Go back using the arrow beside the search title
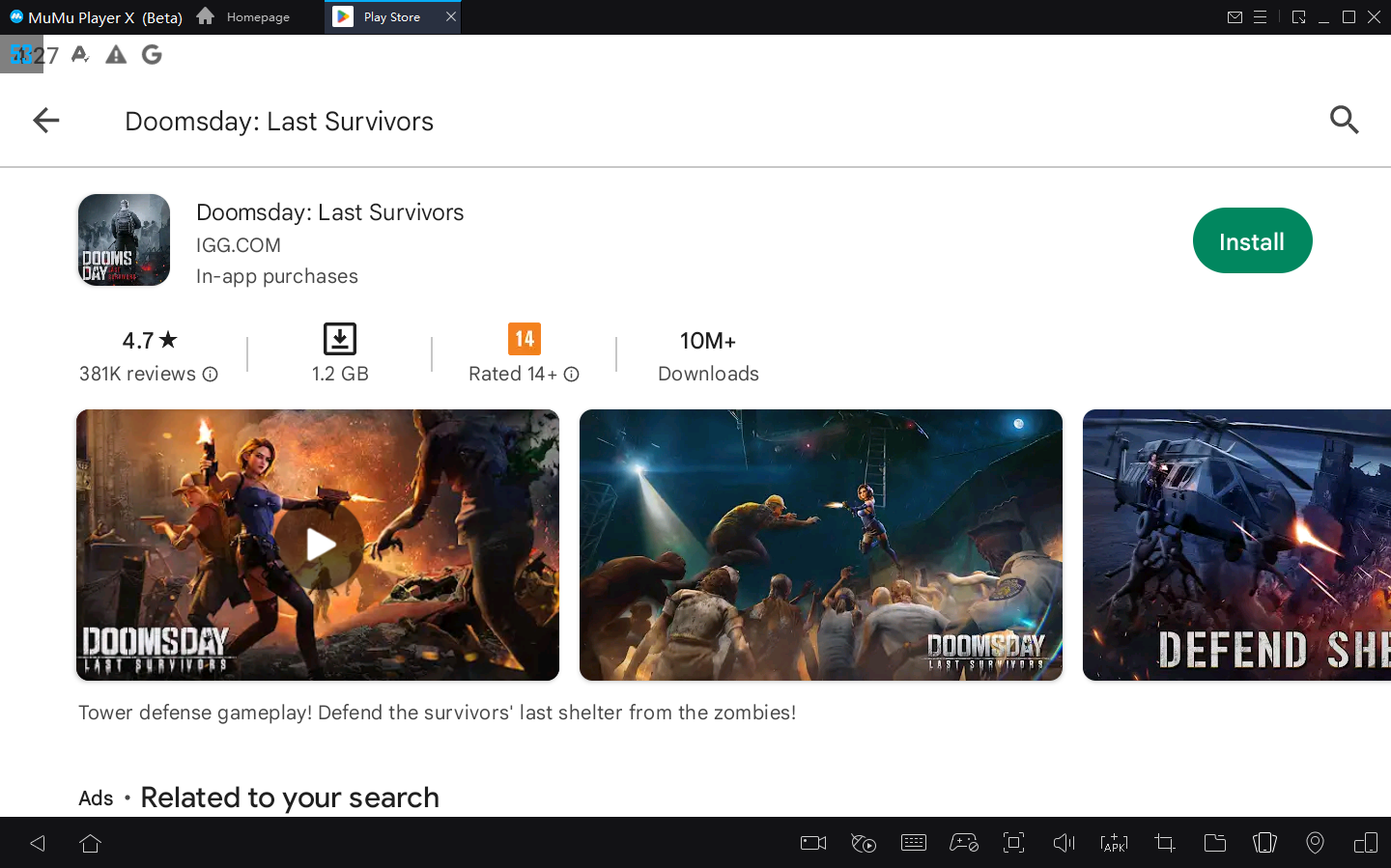The width and height of the screenshot is (1391, 868). click(46, 121)
